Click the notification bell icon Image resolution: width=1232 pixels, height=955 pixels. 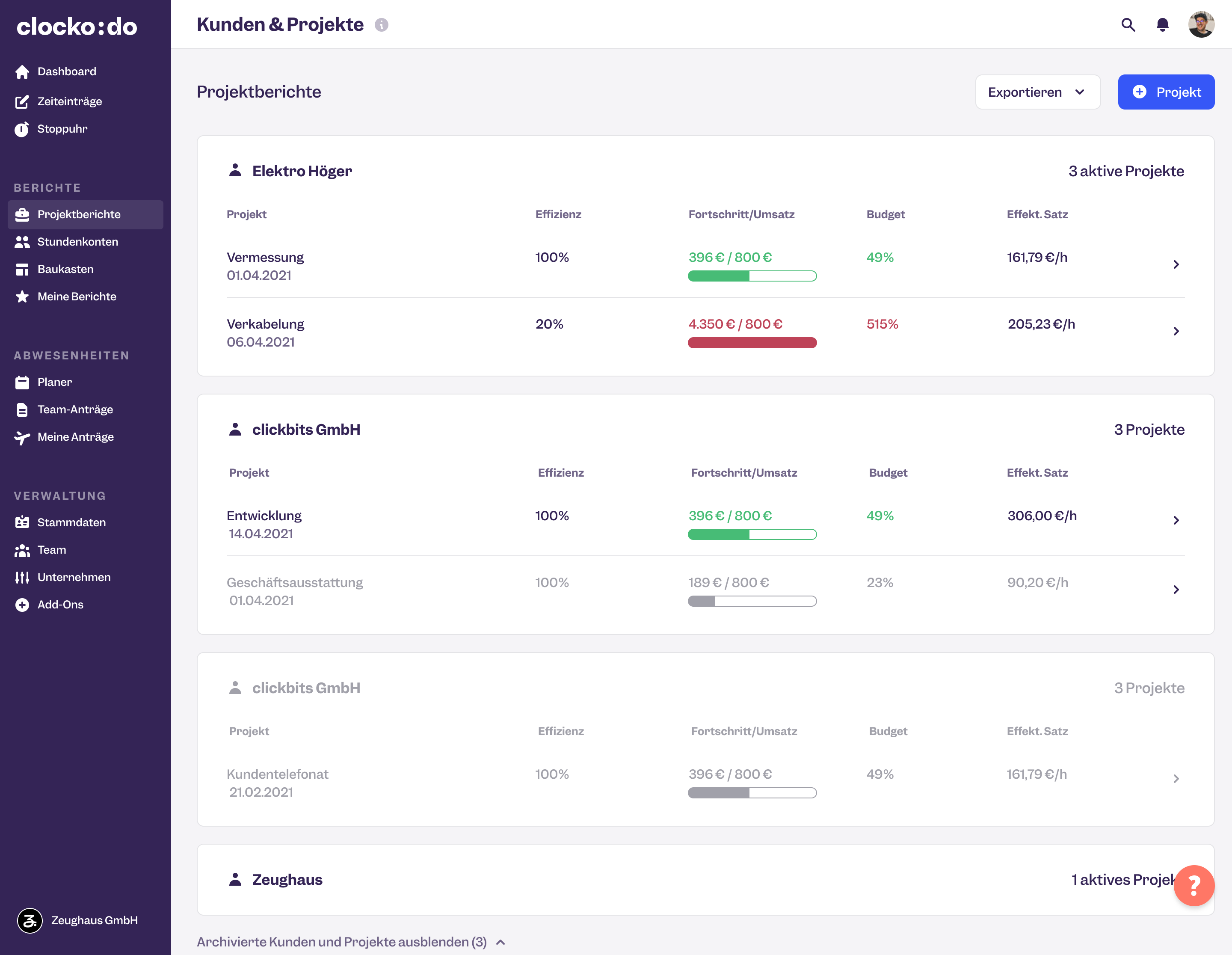coord(1163,25)
